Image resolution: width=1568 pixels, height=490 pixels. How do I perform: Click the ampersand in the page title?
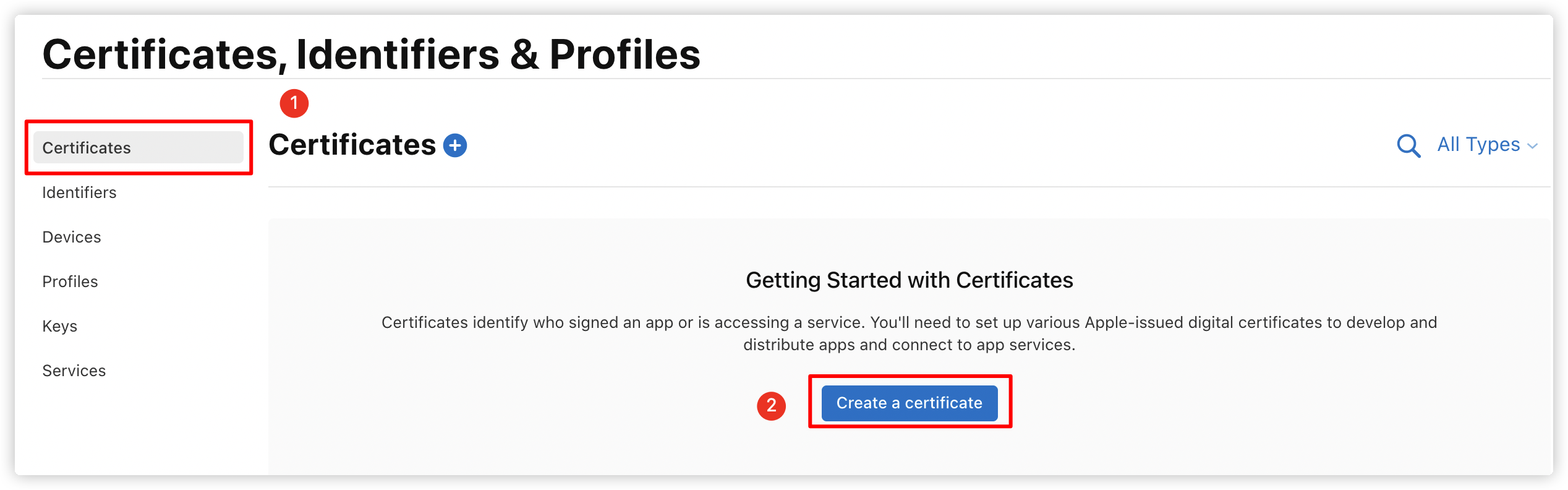pos(524,54)
